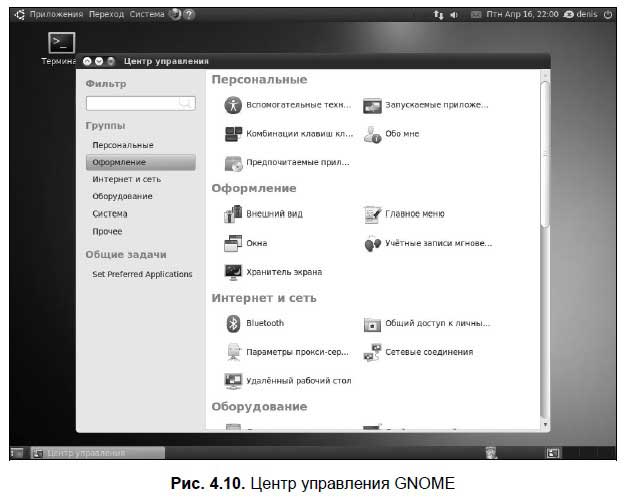
Task: Open the trash icon in bottom panel
Action: click(x=491, y=453)
